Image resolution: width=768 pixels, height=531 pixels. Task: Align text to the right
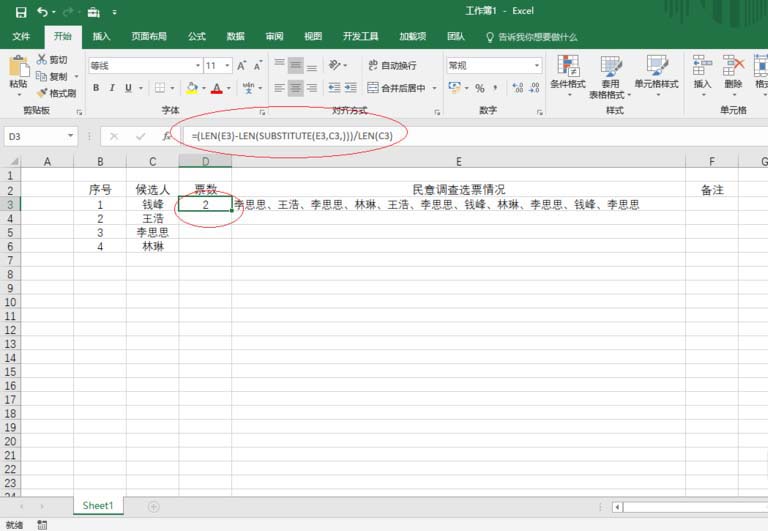click(312, 88)
